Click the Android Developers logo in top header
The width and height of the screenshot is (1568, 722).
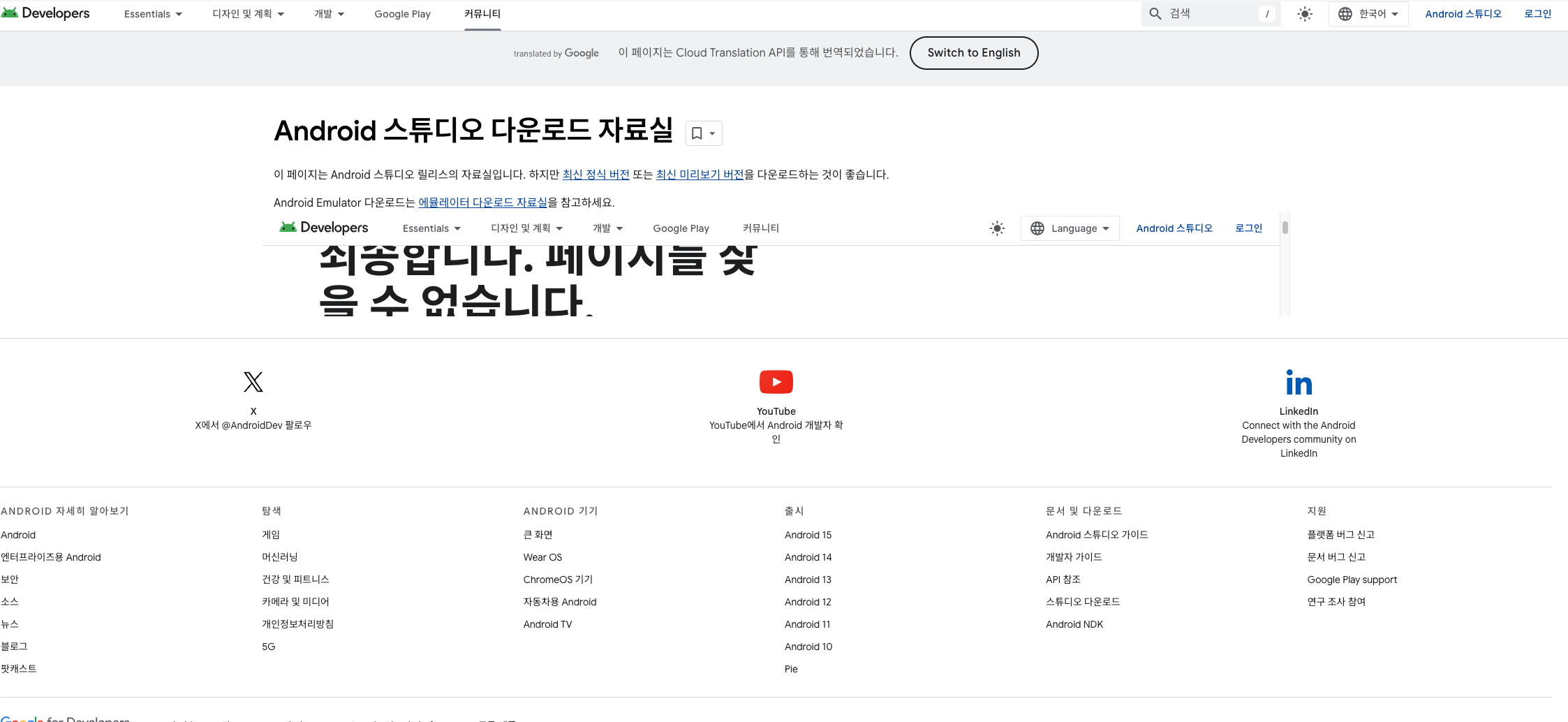point(45,13)
